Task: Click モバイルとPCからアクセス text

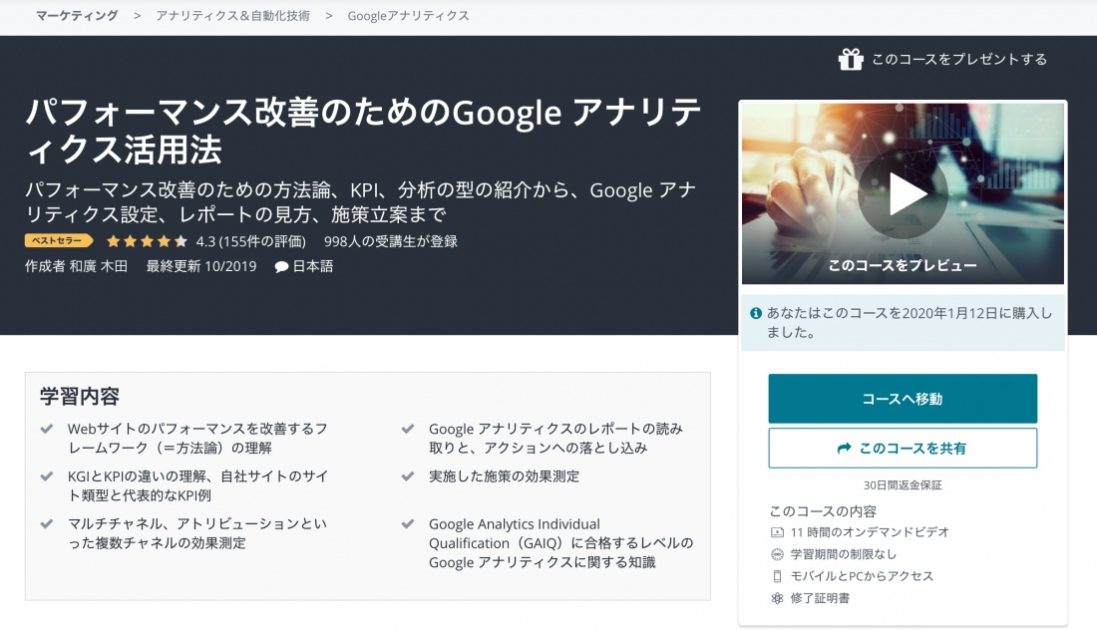Action: coord(862,576)
